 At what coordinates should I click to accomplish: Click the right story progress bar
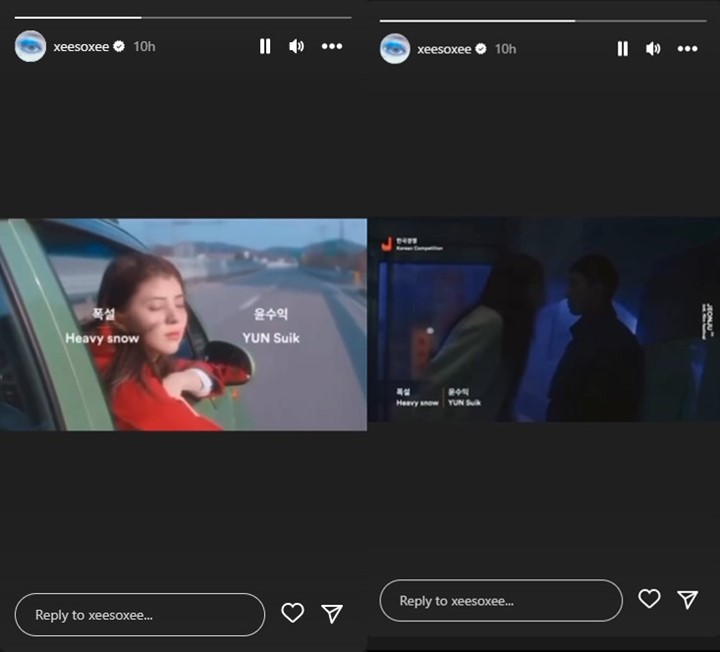pos(543,21)
